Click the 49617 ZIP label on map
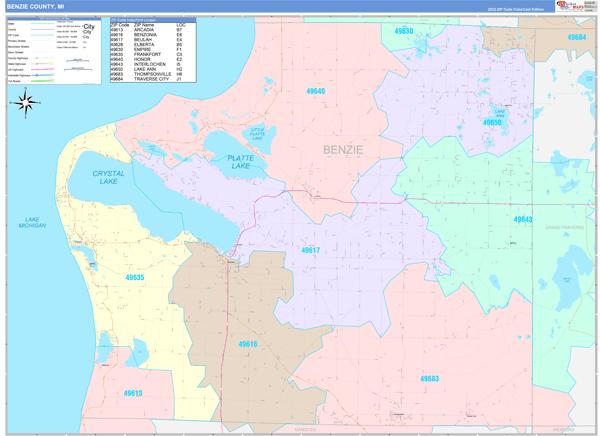The height and width of the screenshot is (436, 600). coord(310,251)
